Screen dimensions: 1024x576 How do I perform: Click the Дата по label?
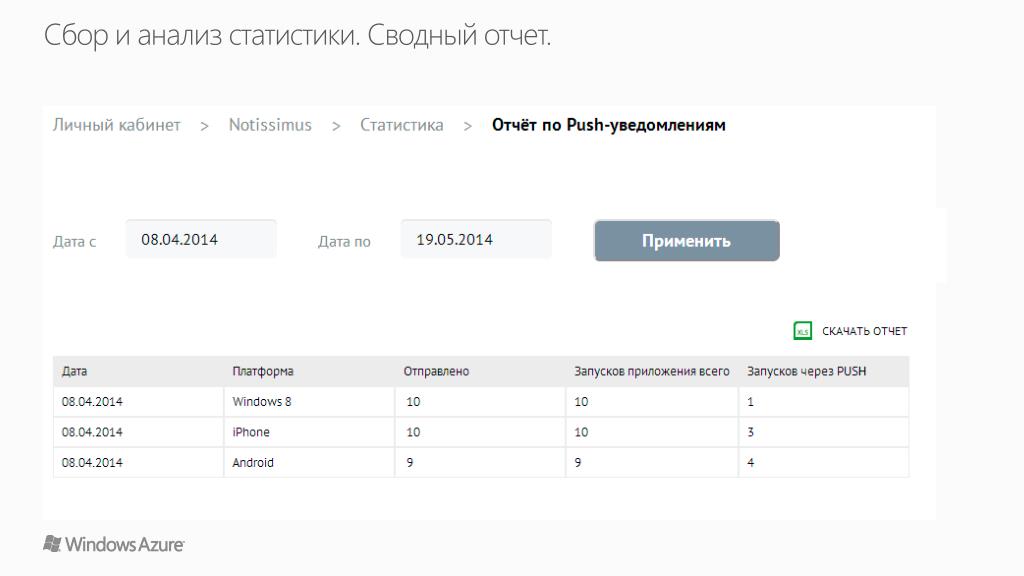pyautogui.click(x=344, y=242)
